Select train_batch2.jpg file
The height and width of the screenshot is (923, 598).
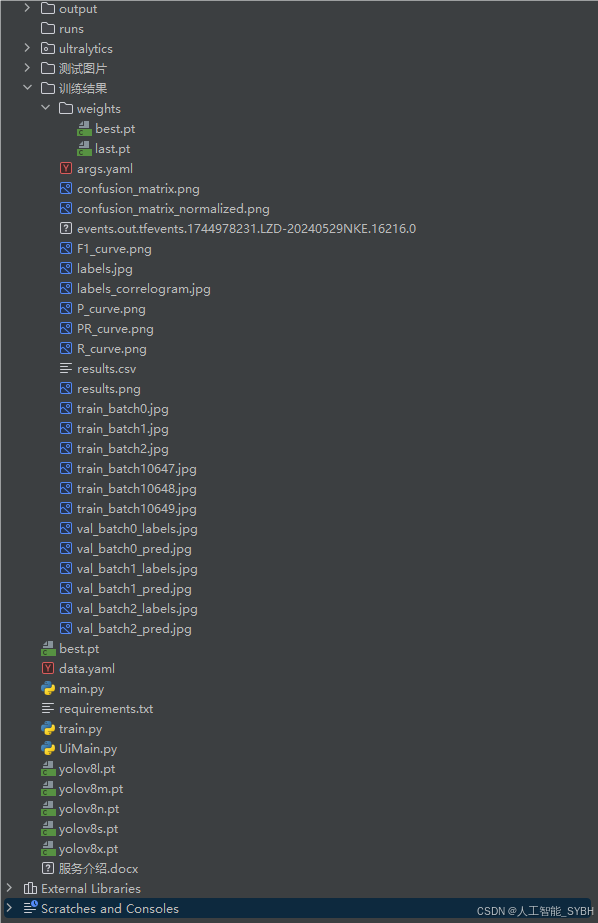(122, 449)
